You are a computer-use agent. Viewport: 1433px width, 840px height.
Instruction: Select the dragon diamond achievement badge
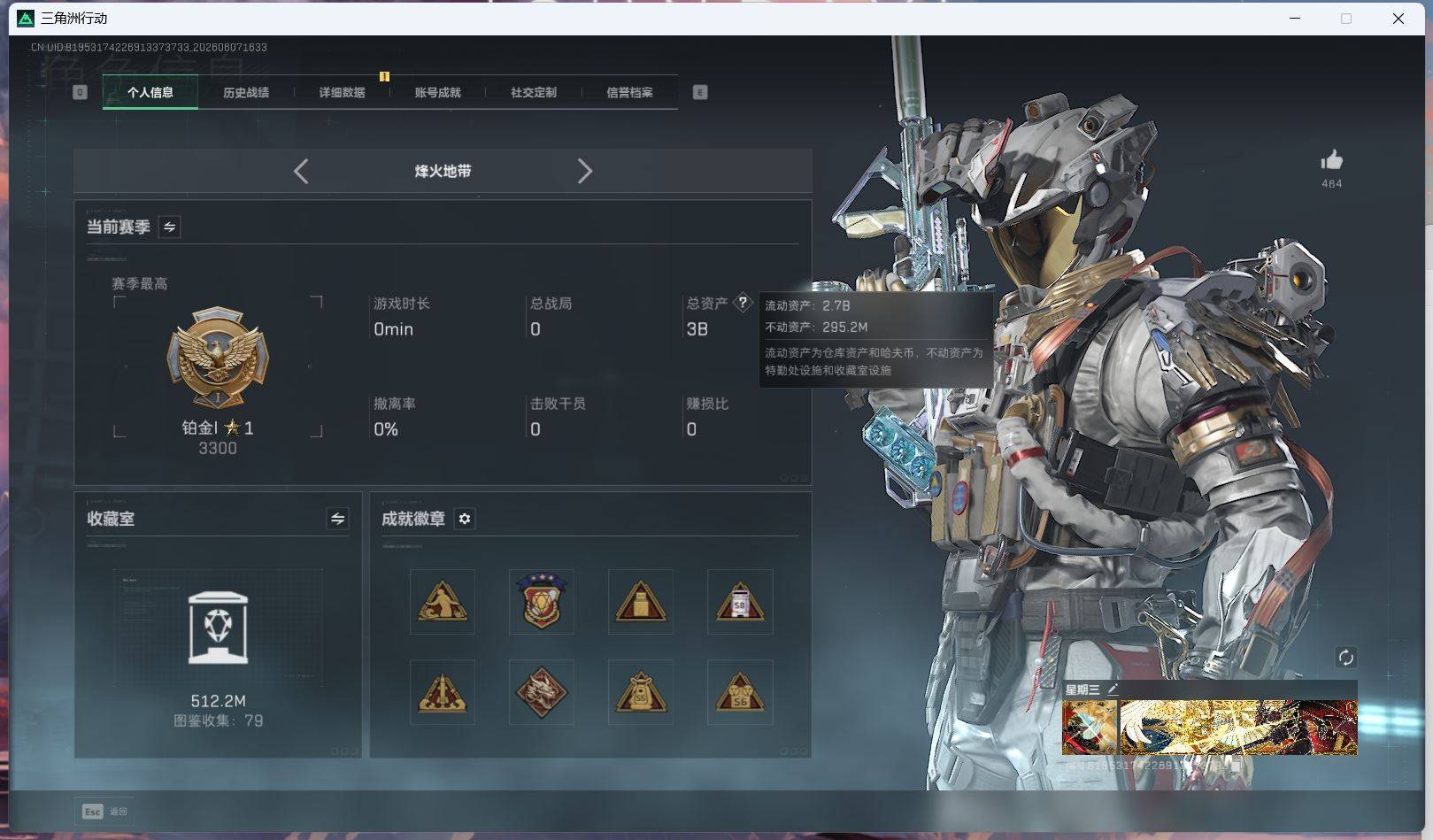(x=542, y=692)
